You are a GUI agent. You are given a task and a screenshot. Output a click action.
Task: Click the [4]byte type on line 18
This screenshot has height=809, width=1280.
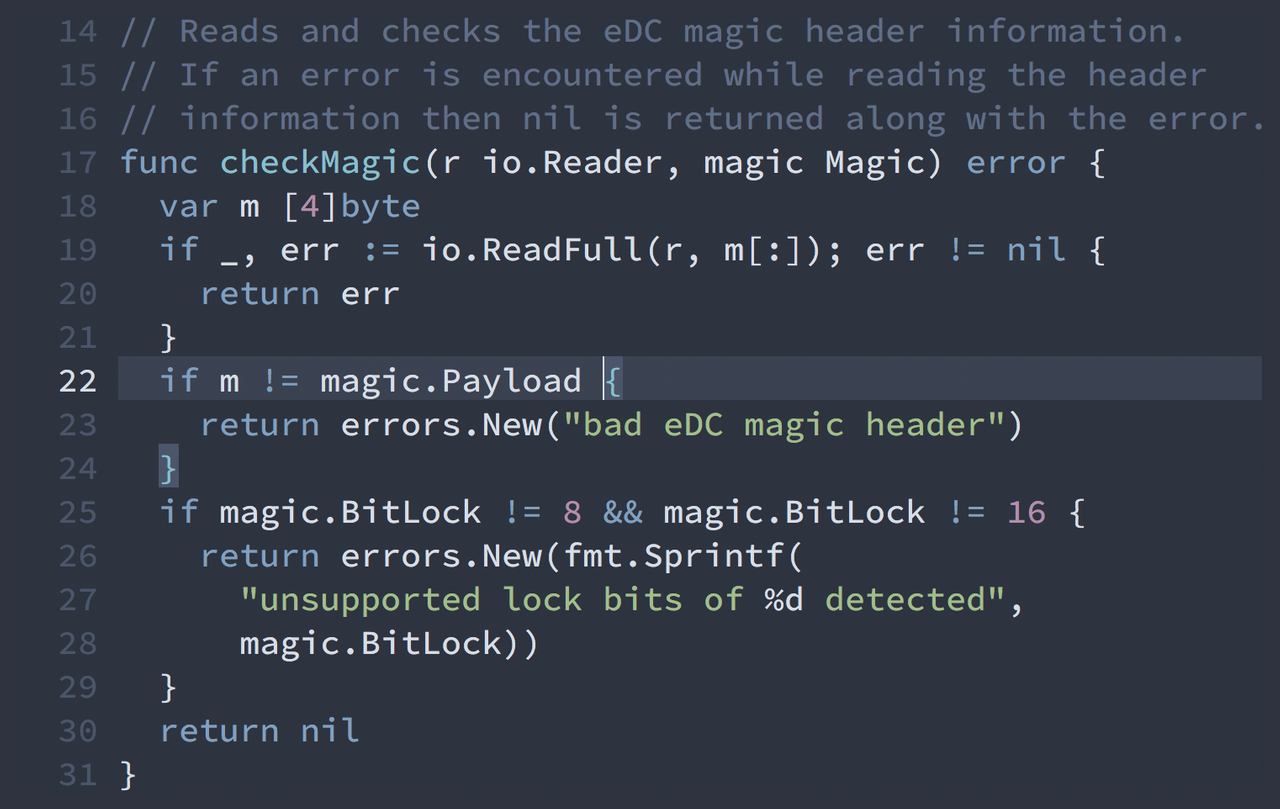point(351,206)
